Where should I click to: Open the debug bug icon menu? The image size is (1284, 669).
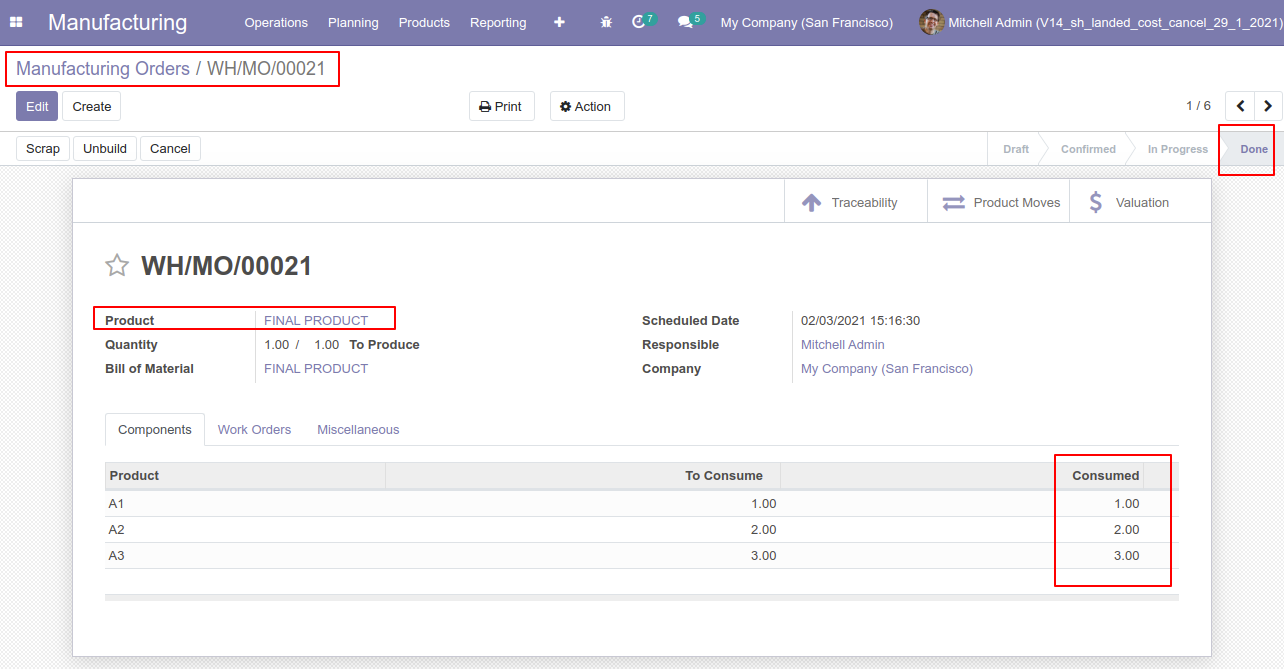point(606,22)
